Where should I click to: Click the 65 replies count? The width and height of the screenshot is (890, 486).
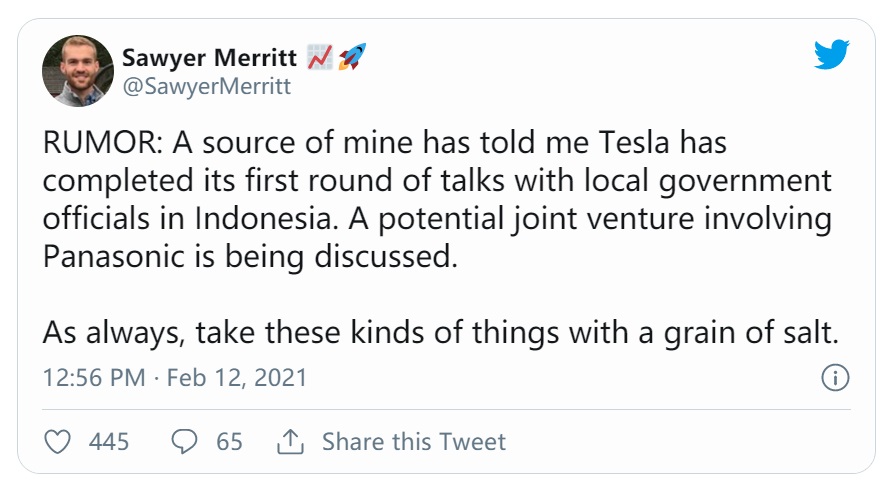tap(229, 441)
